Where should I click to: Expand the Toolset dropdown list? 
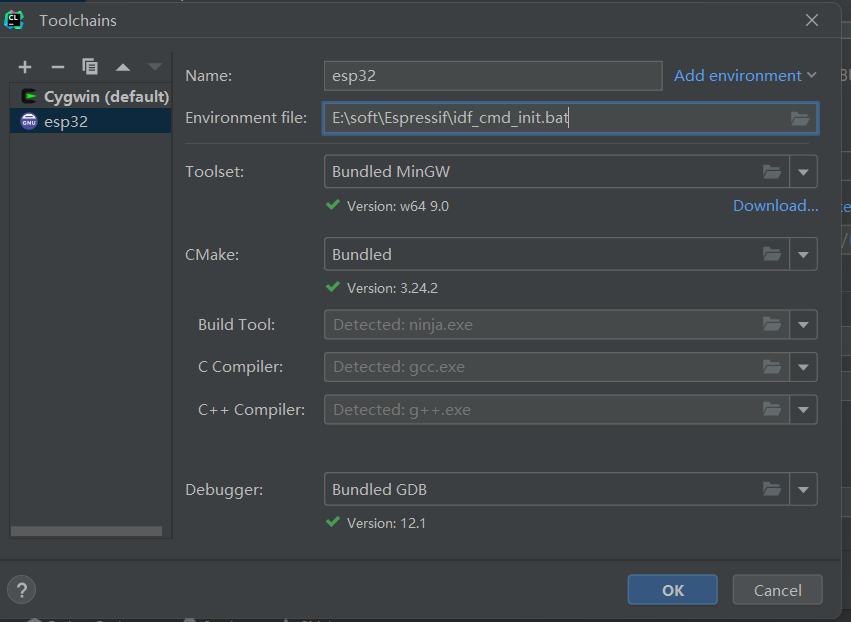803,172
